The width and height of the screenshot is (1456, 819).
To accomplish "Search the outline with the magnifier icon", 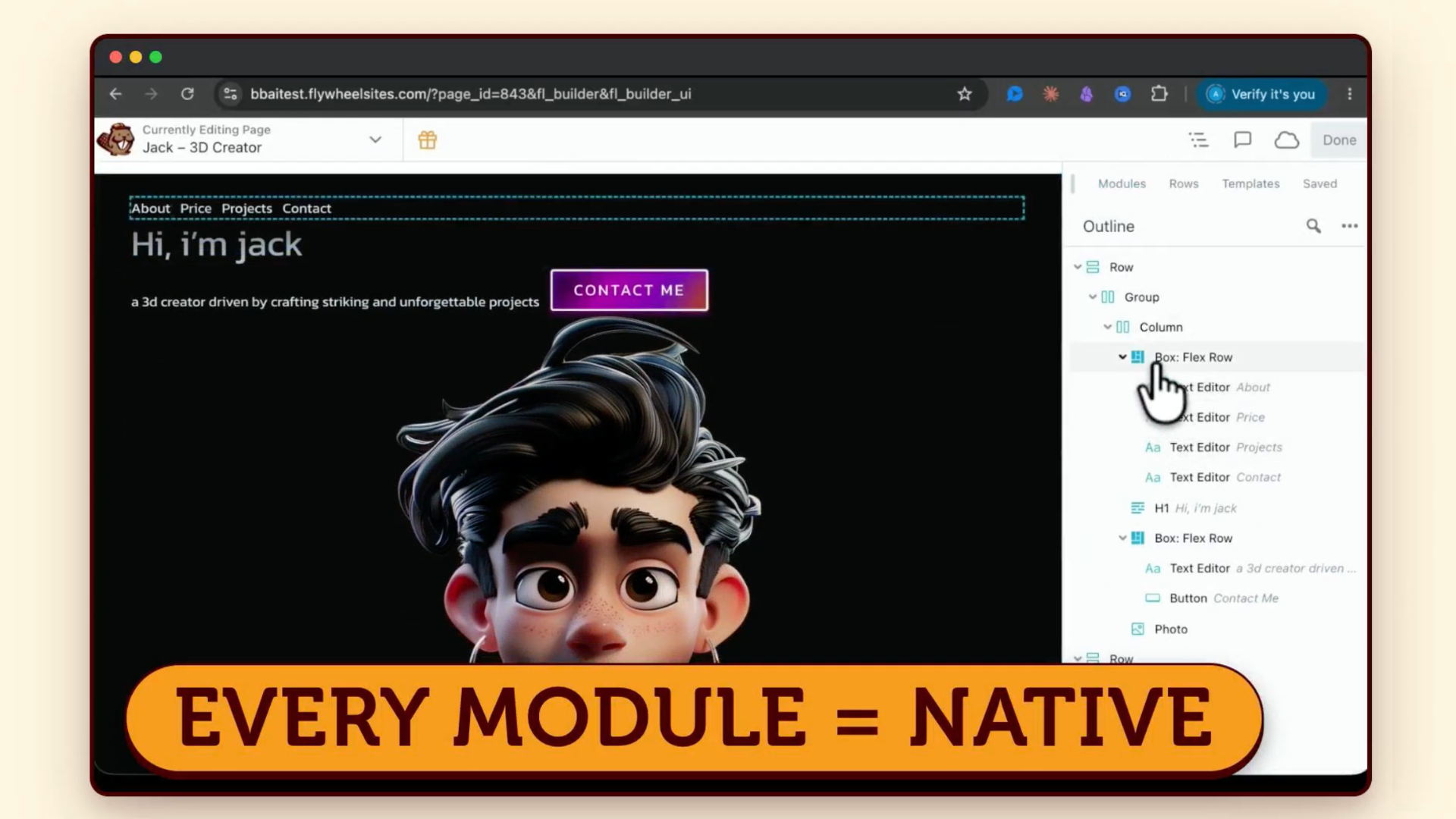I will (x=1313, y=226).
